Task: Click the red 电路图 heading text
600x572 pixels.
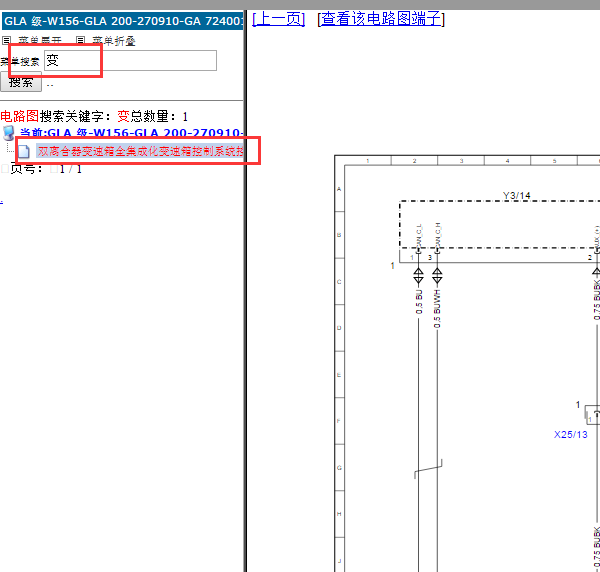Action: tap(20, 116)
